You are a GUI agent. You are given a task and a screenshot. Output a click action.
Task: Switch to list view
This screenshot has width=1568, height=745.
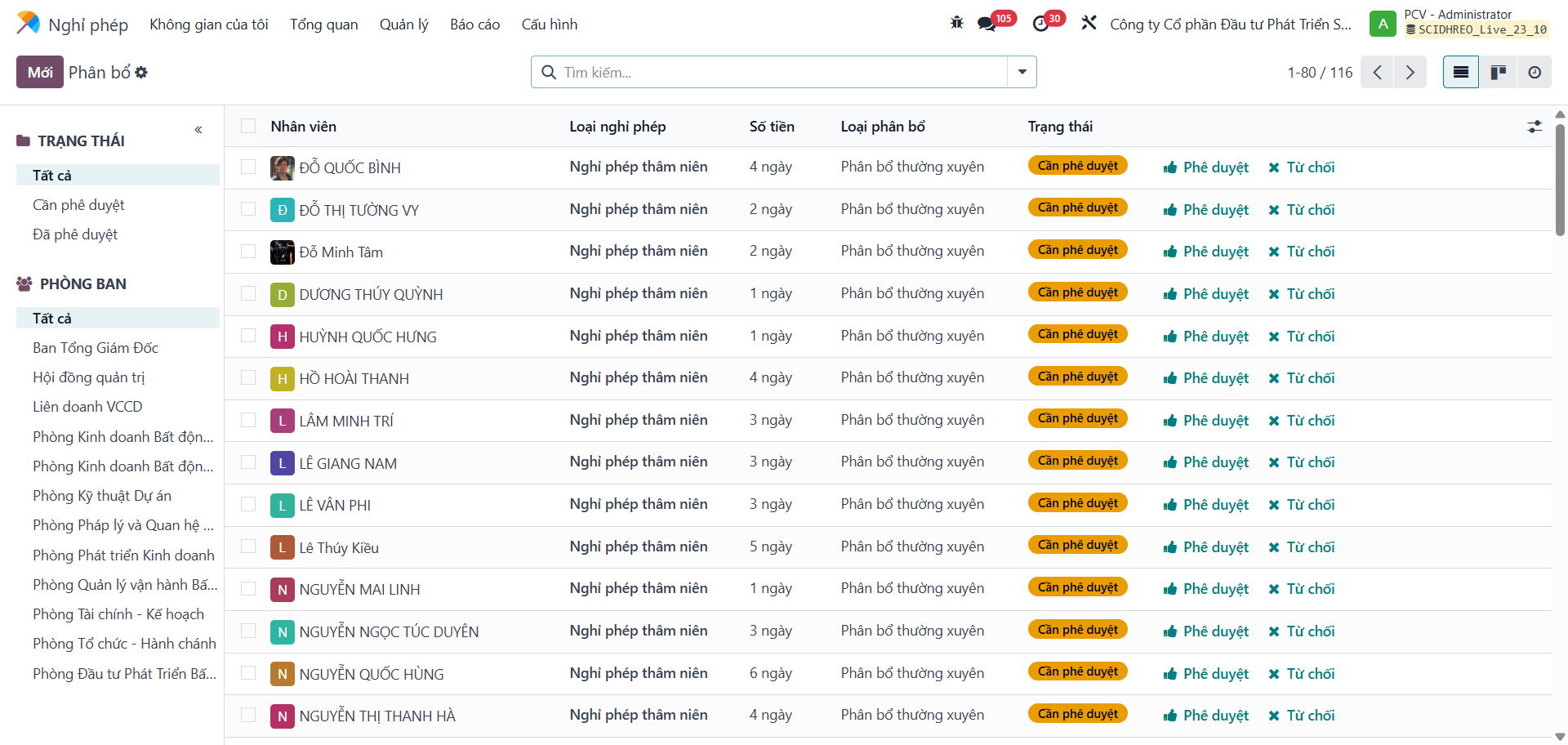pyautogui.click(x=1461, y=72)
